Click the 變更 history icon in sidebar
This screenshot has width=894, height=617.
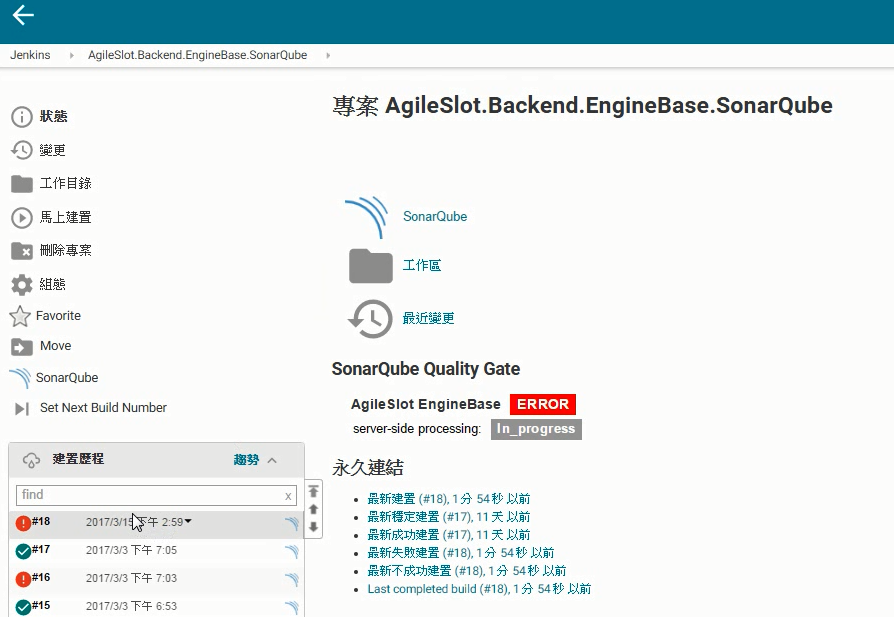(x=22, y=151)
